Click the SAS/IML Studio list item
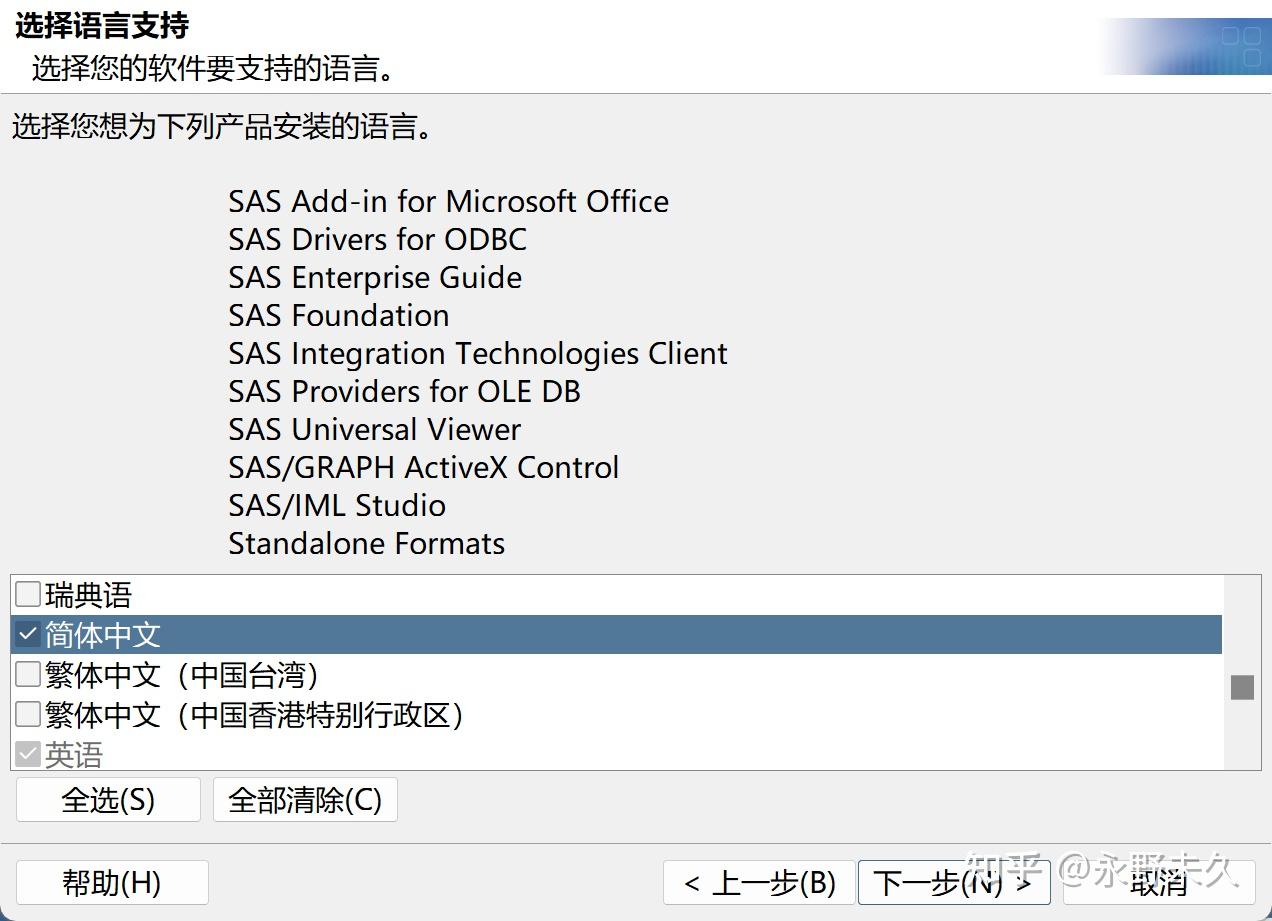Viewport: 1272px width, 921px height. tap(337, 505)
